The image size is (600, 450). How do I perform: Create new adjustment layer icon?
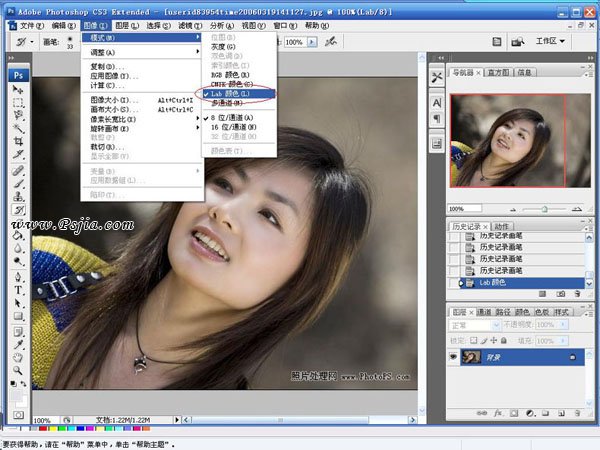pos(530,413)
